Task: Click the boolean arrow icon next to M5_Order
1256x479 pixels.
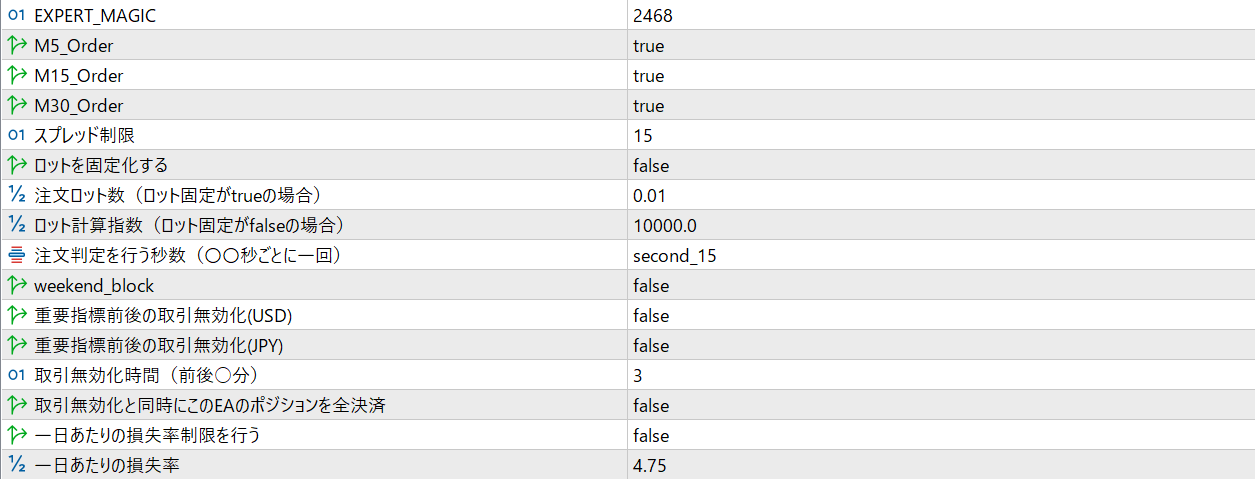Action: point(16,46)
